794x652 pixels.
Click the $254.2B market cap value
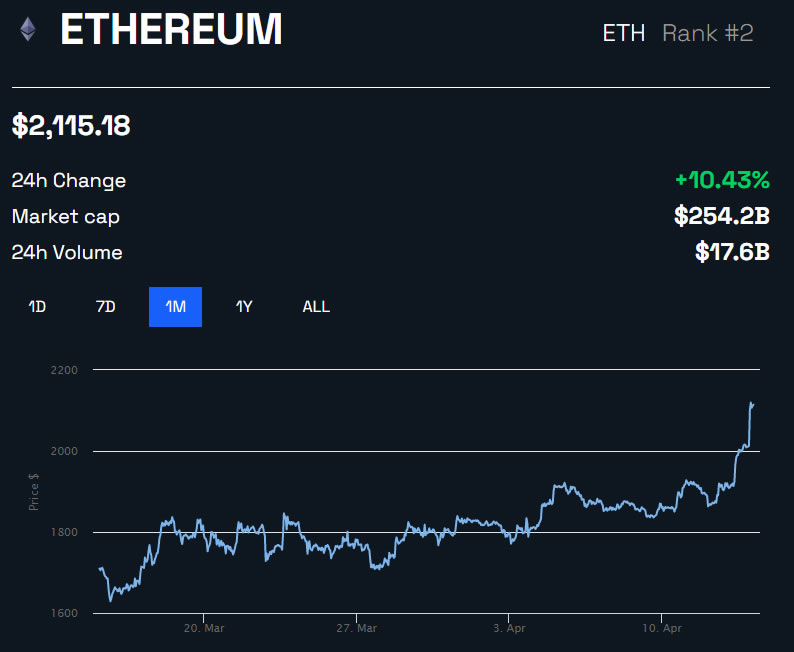click(719, 216)
